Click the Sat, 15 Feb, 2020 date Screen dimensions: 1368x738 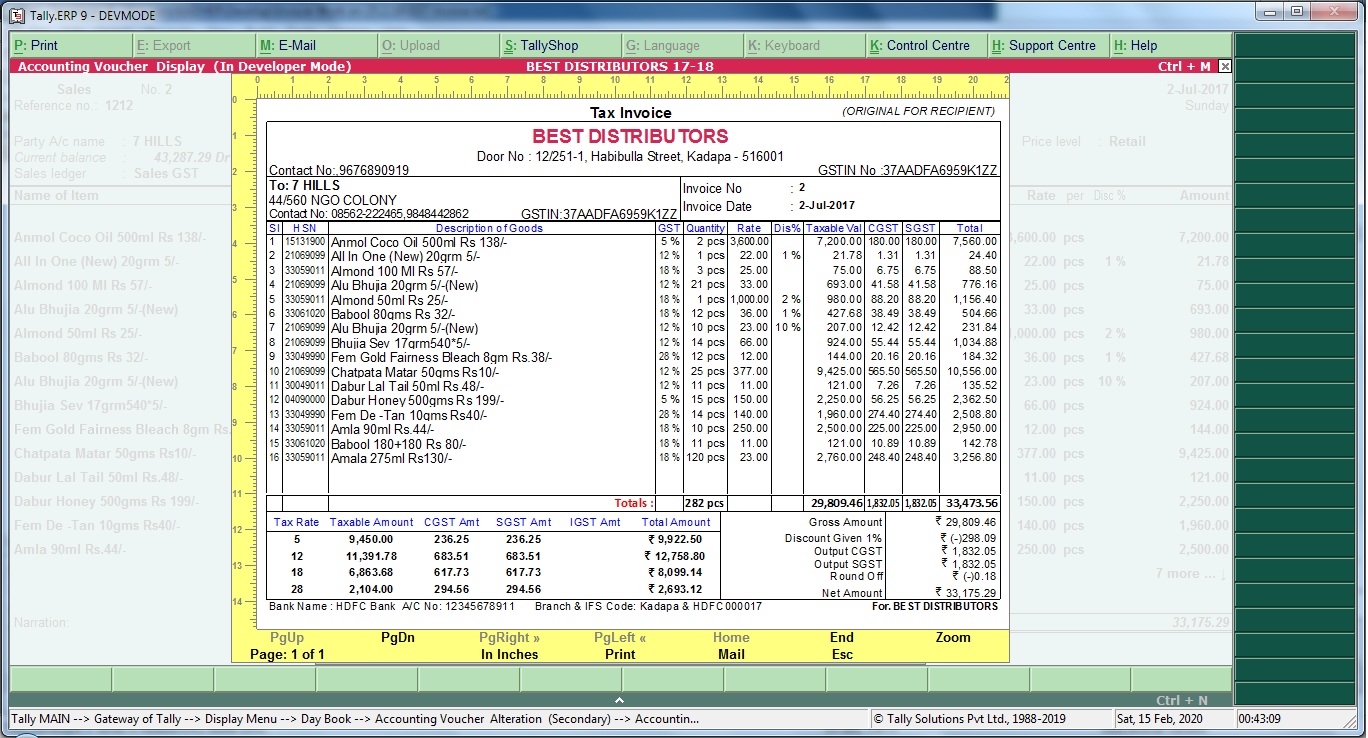pos(1162,719)
